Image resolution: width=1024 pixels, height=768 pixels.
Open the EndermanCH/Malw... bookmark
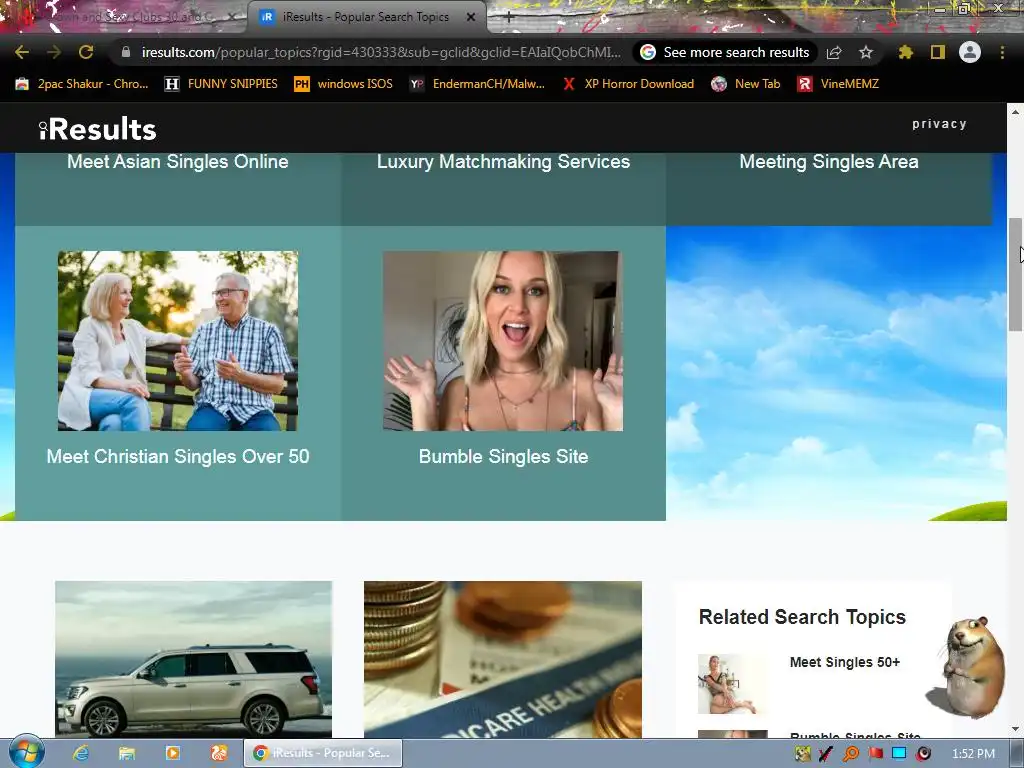[477, 84]
